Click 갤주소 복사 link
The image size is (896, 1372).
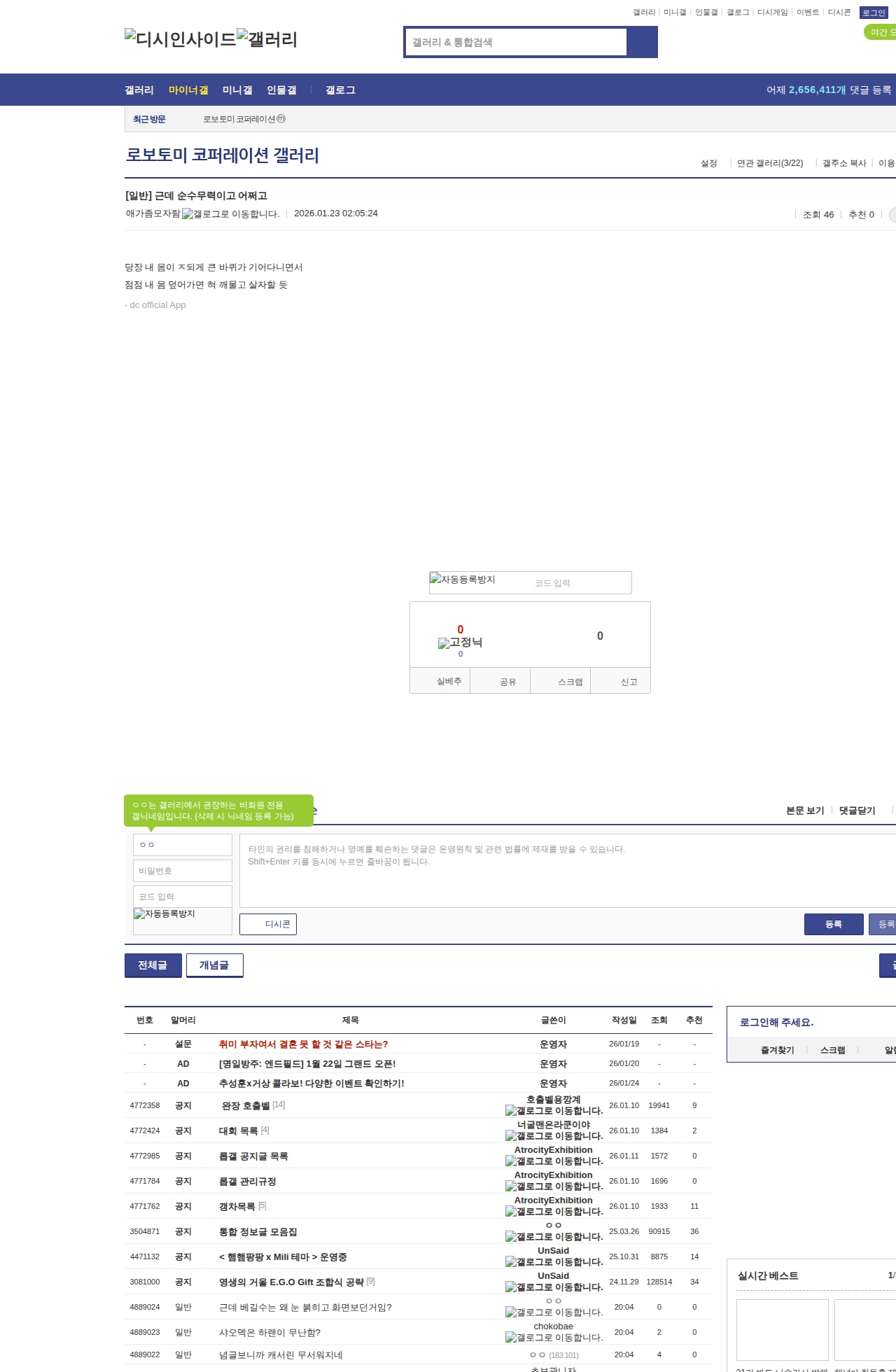[x=844, y=163]
